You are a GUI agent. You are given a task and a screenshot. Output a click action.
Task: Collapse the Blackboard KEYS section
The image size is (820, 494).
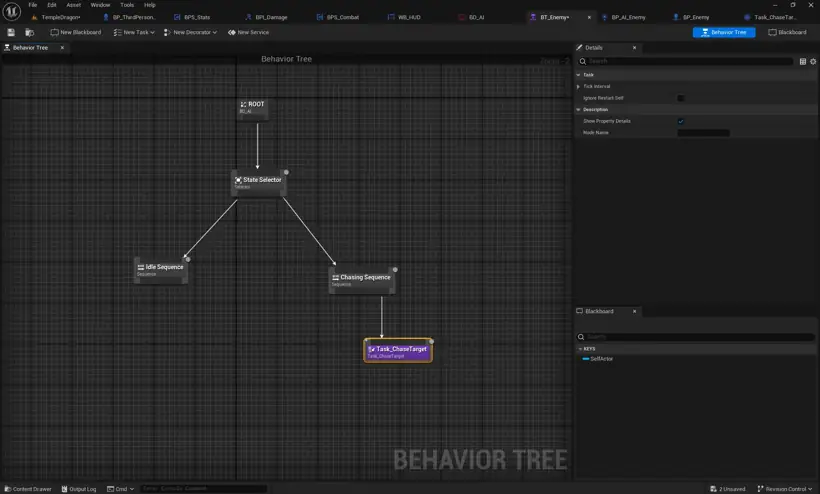[x=580, y=349]
